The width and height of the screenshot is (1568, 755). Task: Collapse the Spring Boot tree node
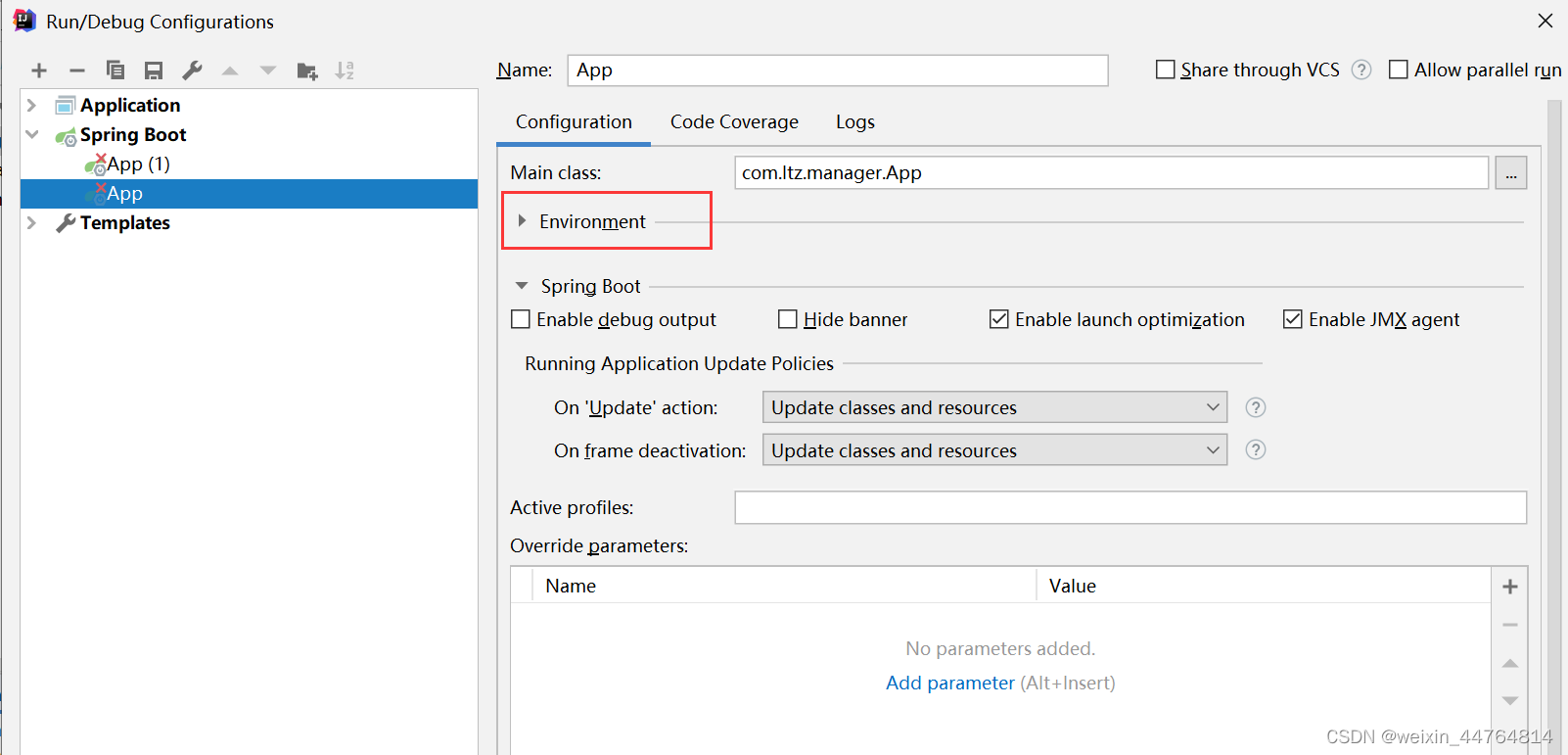pyautogui.click(x=31, y=134)
